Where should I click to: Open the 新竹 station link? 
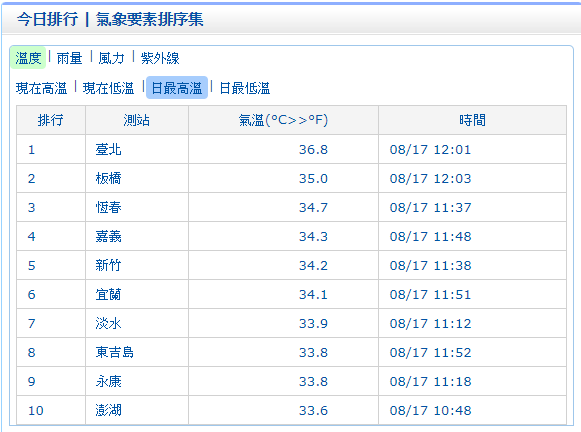click(108, 265)
